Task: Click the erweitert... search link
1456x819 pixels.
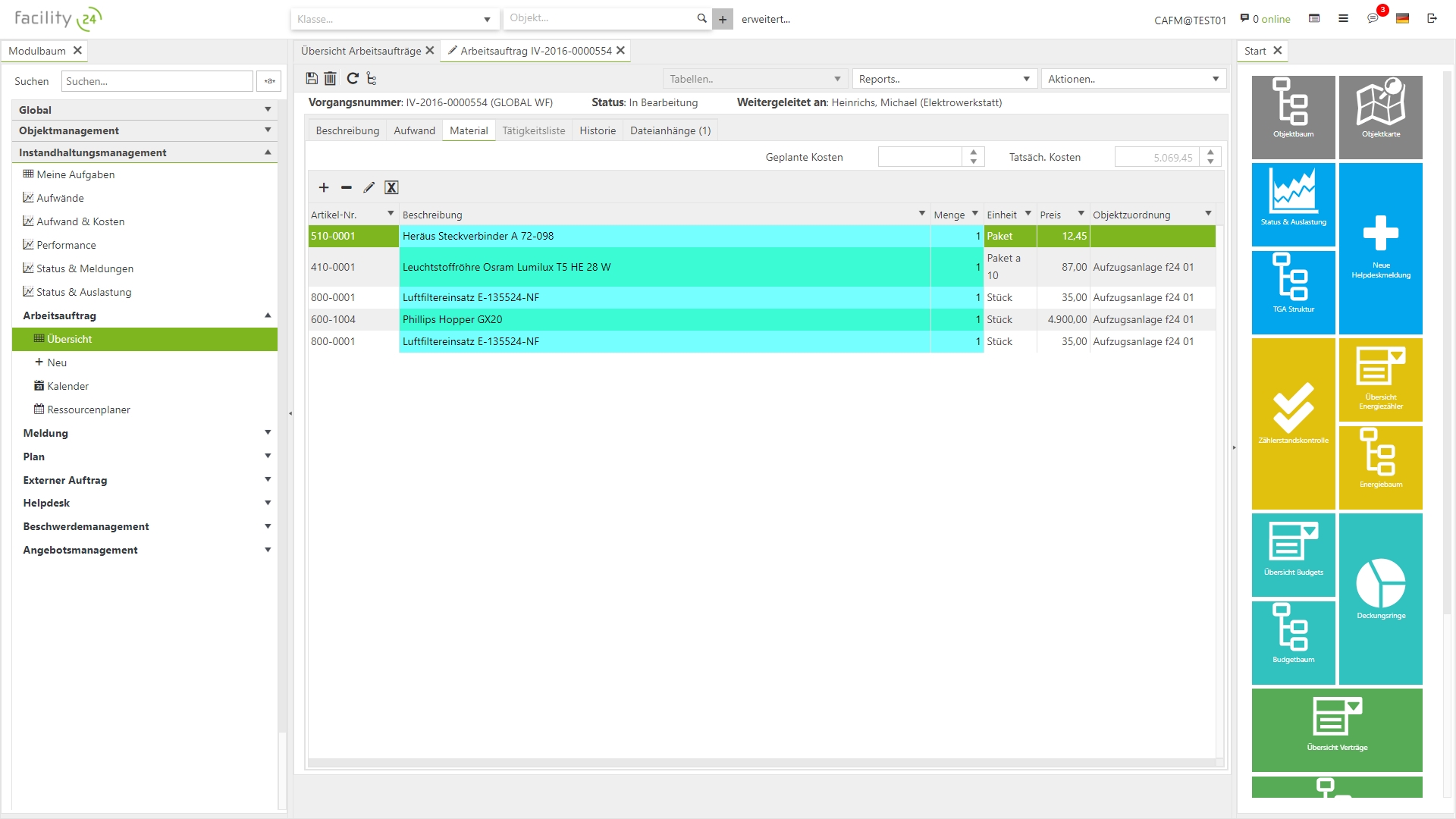Action: 765,19
